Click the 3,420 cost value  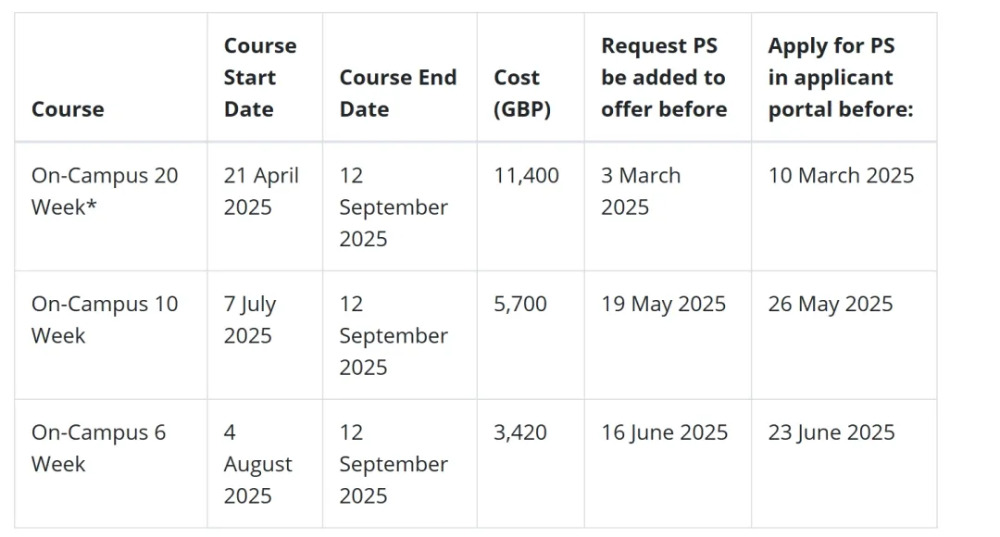pyautogui.click(x=520, y=432)
